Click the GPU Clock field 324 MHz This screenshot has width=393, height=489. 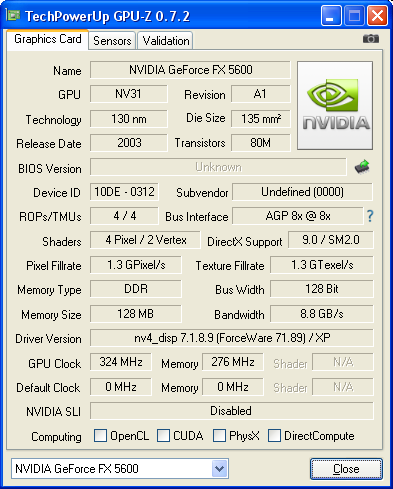tap(121, 362)
